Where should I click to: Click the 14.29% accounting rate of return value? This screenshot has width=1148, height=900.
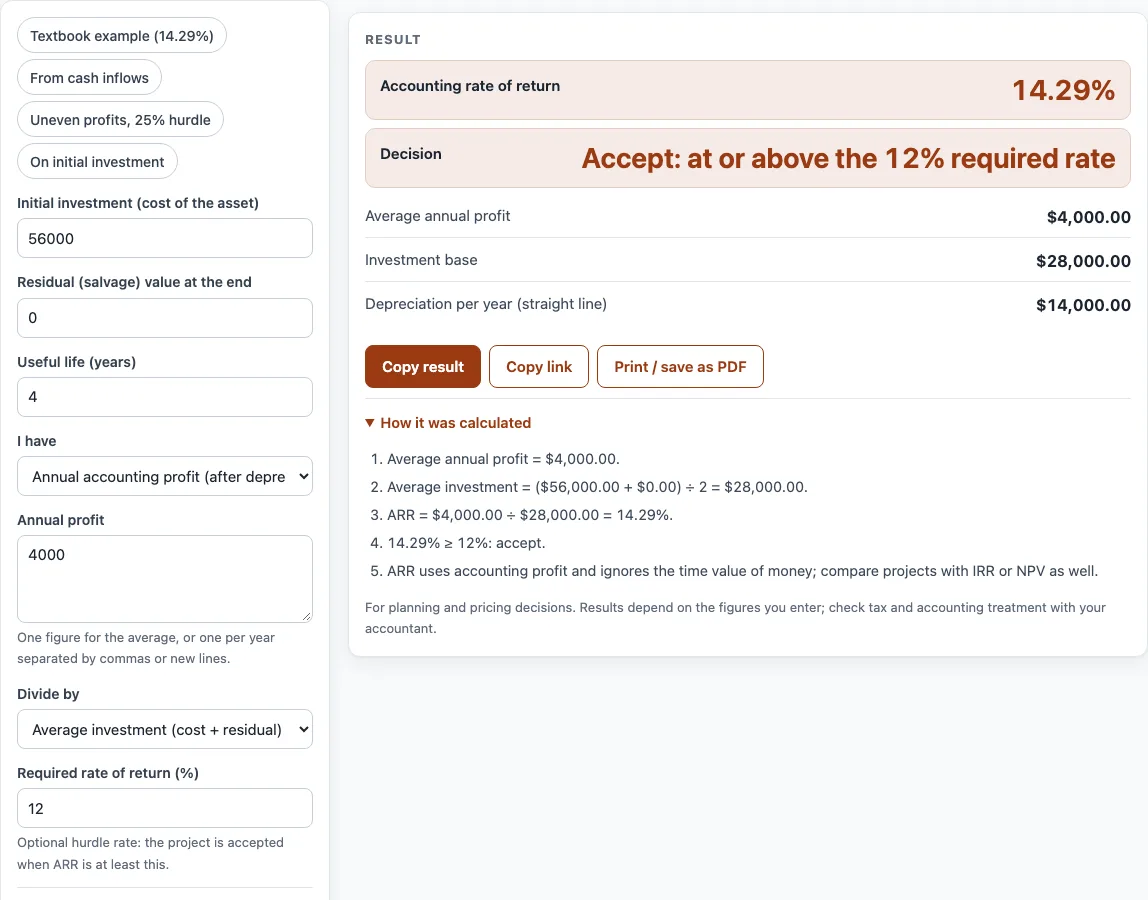[x=1064, y=90]
